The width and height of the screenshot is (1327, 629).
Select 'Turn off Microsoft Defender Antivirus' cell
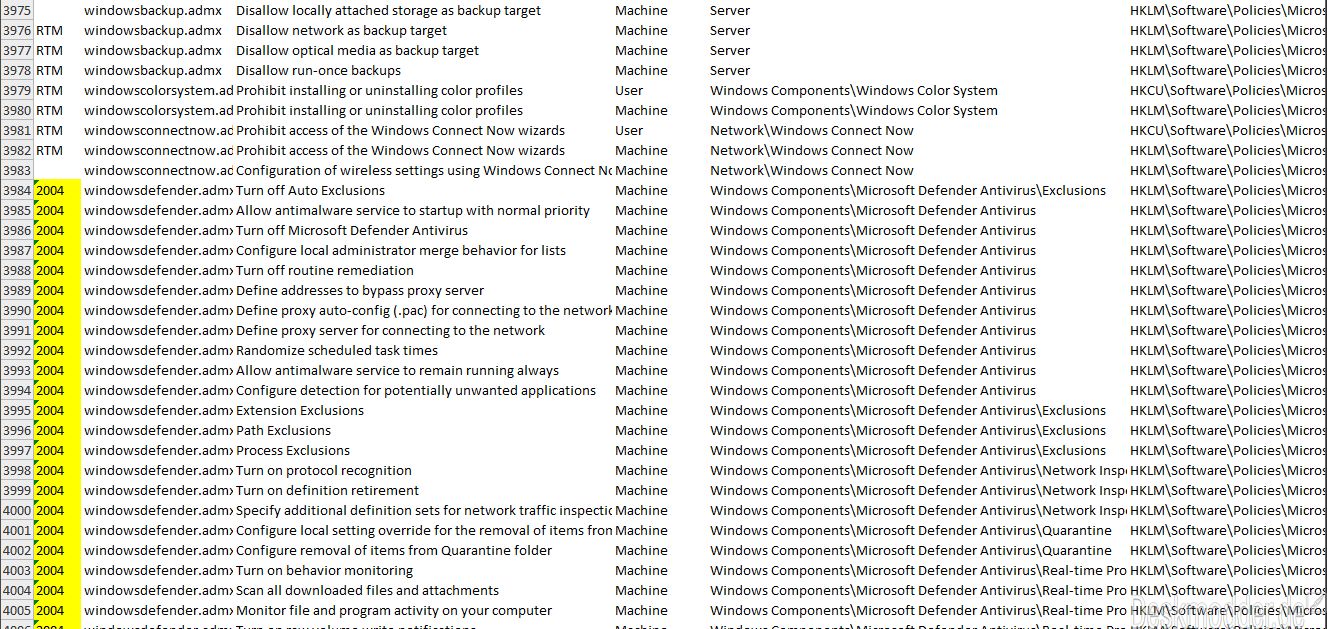coord(351,230)
